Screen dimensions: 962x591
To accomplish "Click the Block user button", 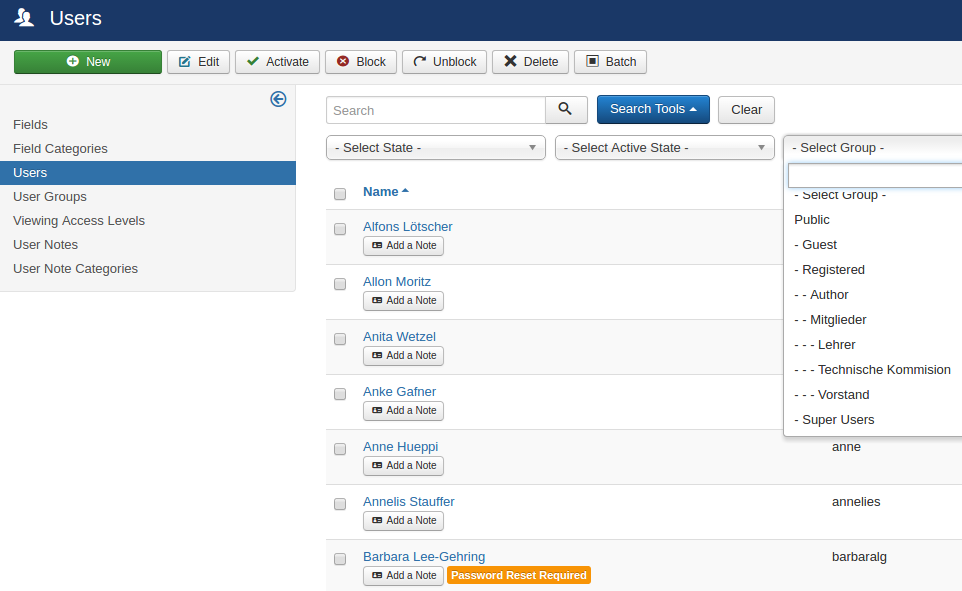I will pos(361,62).
